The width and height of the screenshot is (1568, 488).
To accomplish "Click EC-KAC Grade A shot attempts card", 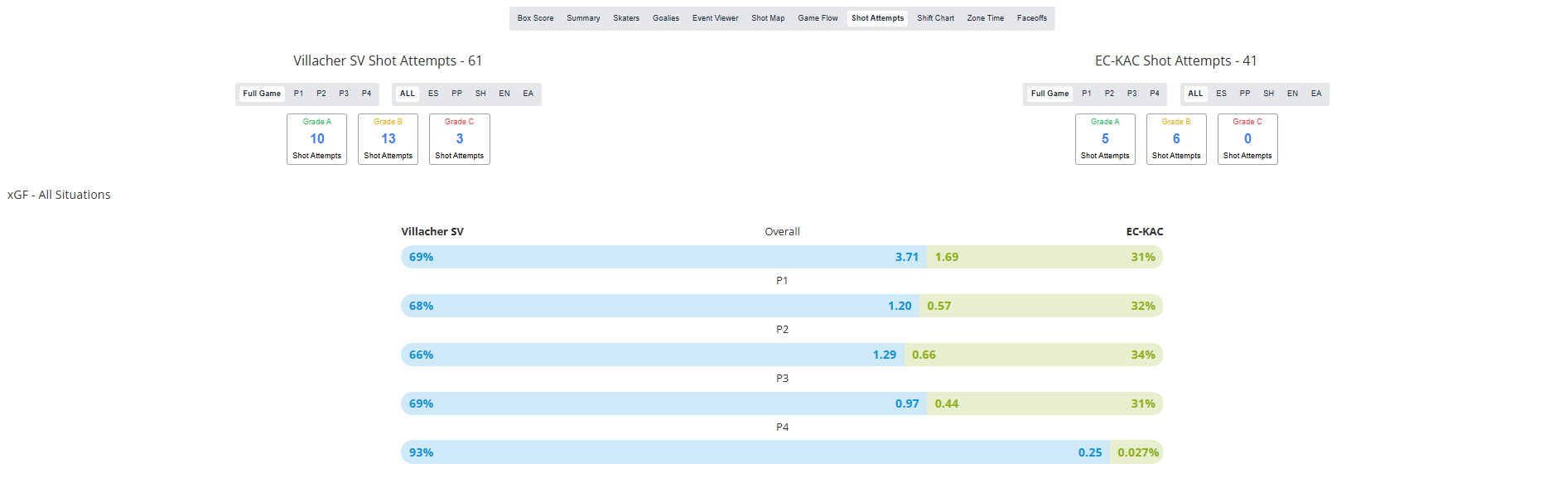I will [x=1105, y=139].
